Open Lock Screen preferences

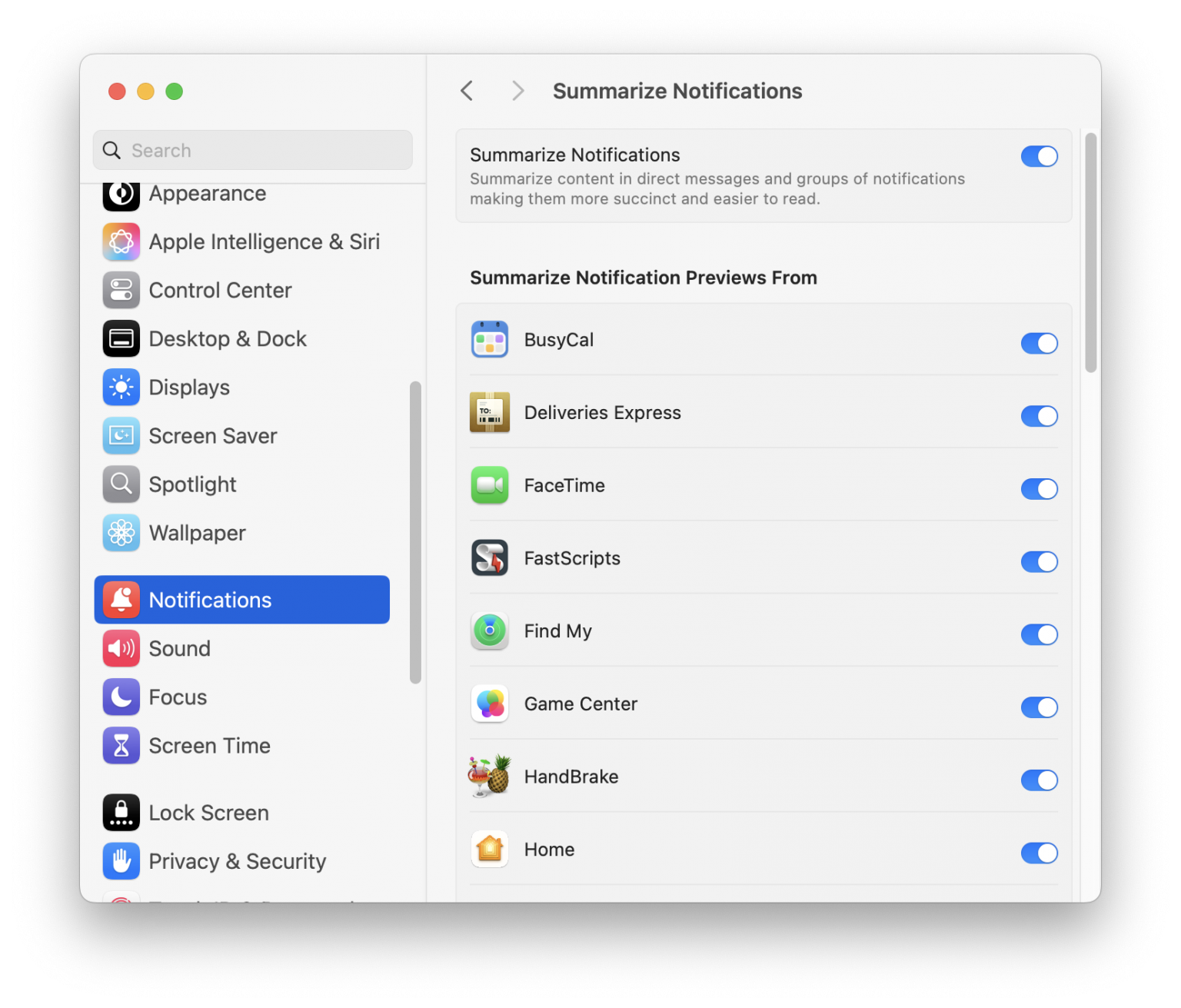click(x=208, y=812)
